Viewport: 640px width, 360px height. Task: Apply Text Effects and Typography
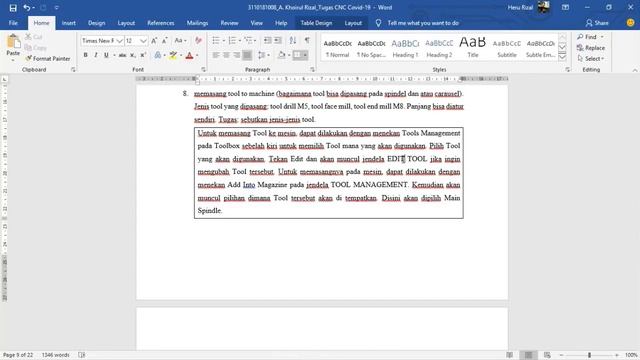click(158, 55)
